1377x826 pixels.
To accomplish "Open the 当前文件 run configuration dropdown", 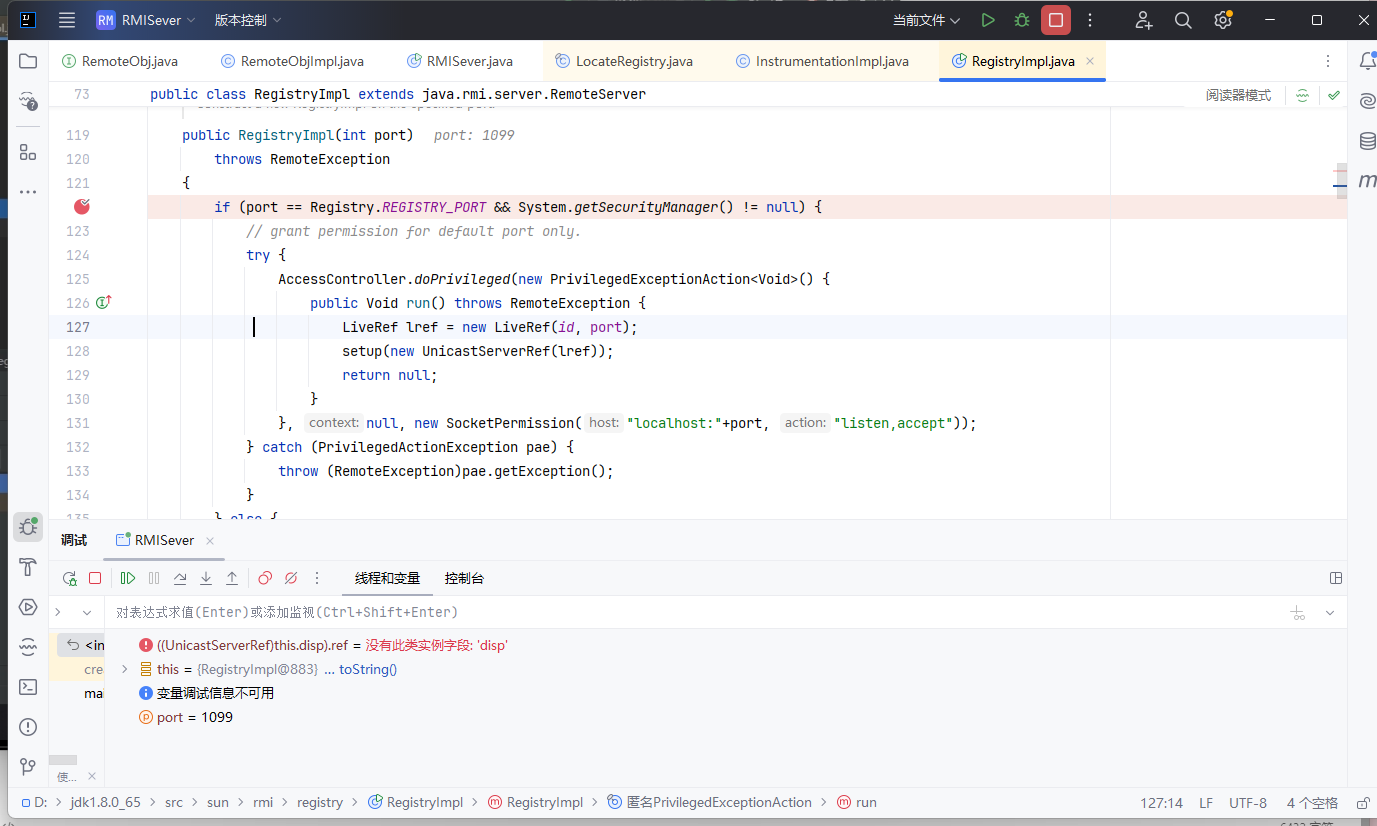I will click(926, 20).
